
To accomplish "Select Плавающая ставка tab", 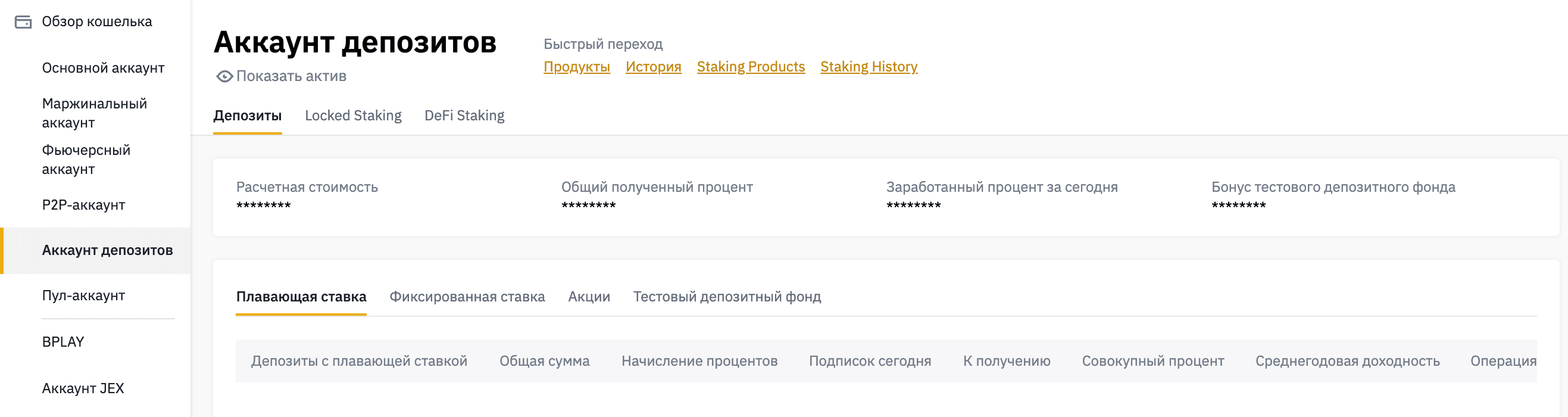I will (301, 297).
